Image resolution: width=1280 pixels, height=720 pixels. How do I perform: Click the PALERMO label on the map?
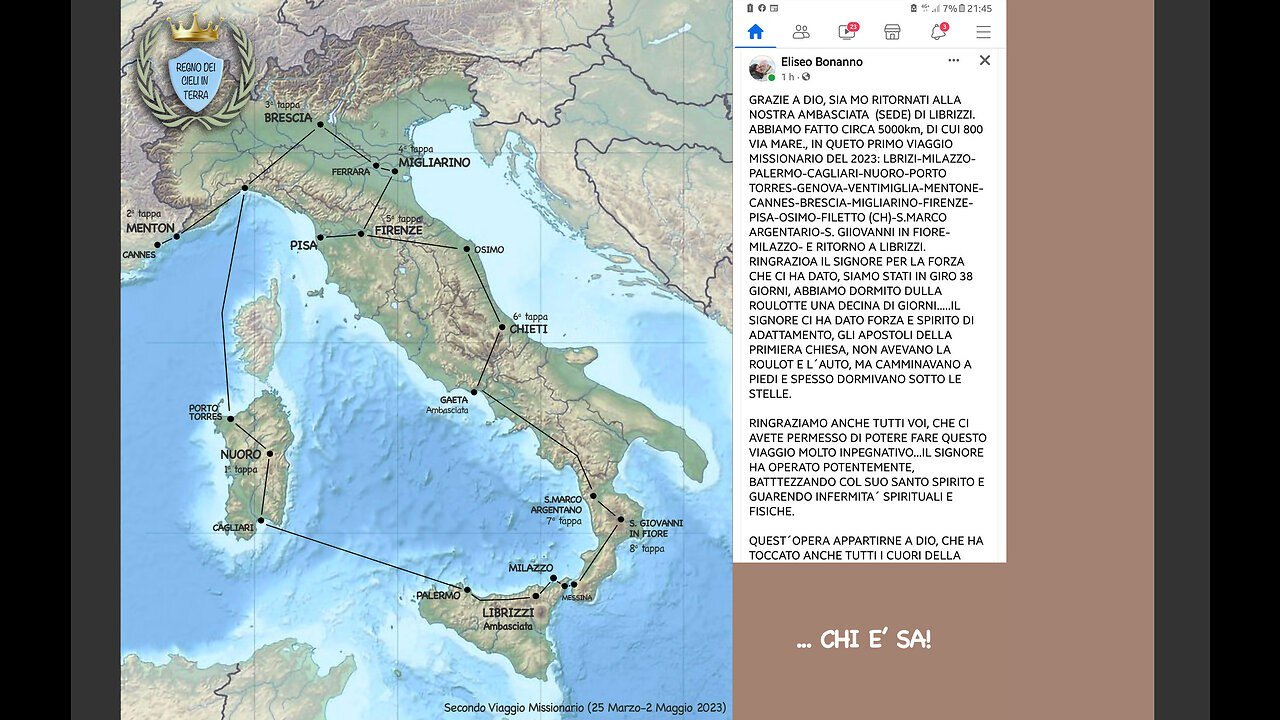438,595
